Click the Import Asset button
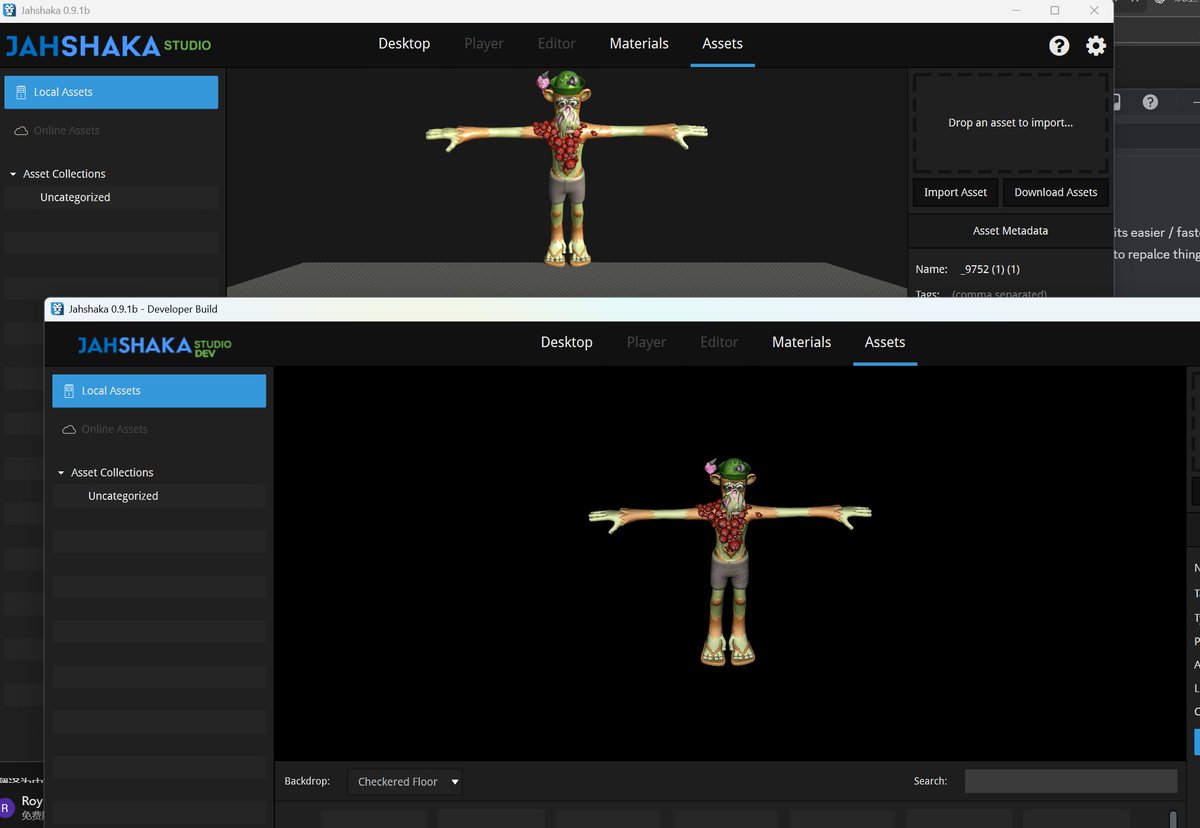Image resolution: width=1200 pixels, height=828 pixels. [x=954, y=192]
